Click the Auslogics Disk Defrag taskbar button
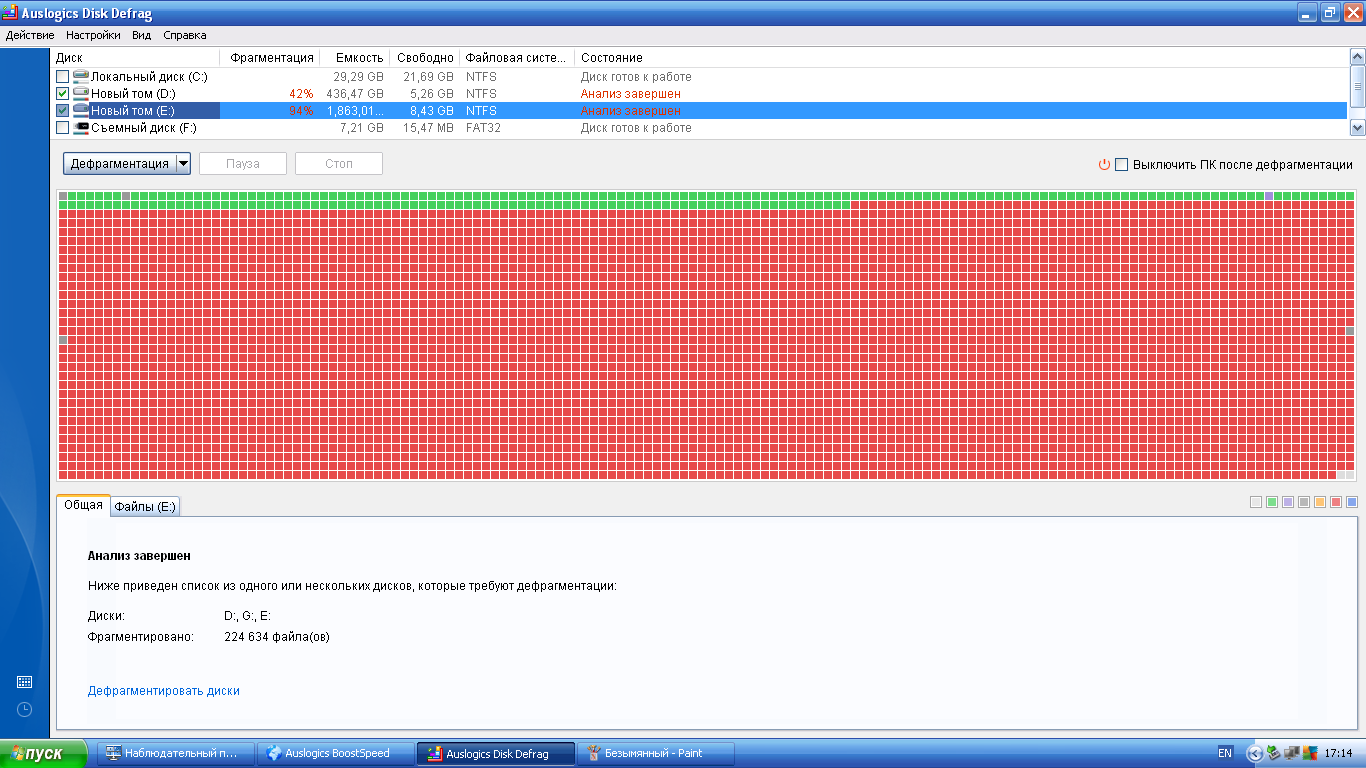 coord(496,753)
